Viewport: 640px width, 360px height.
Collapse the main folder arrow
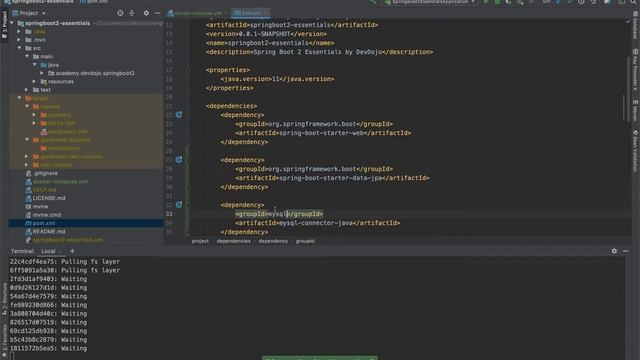[27, 56]
